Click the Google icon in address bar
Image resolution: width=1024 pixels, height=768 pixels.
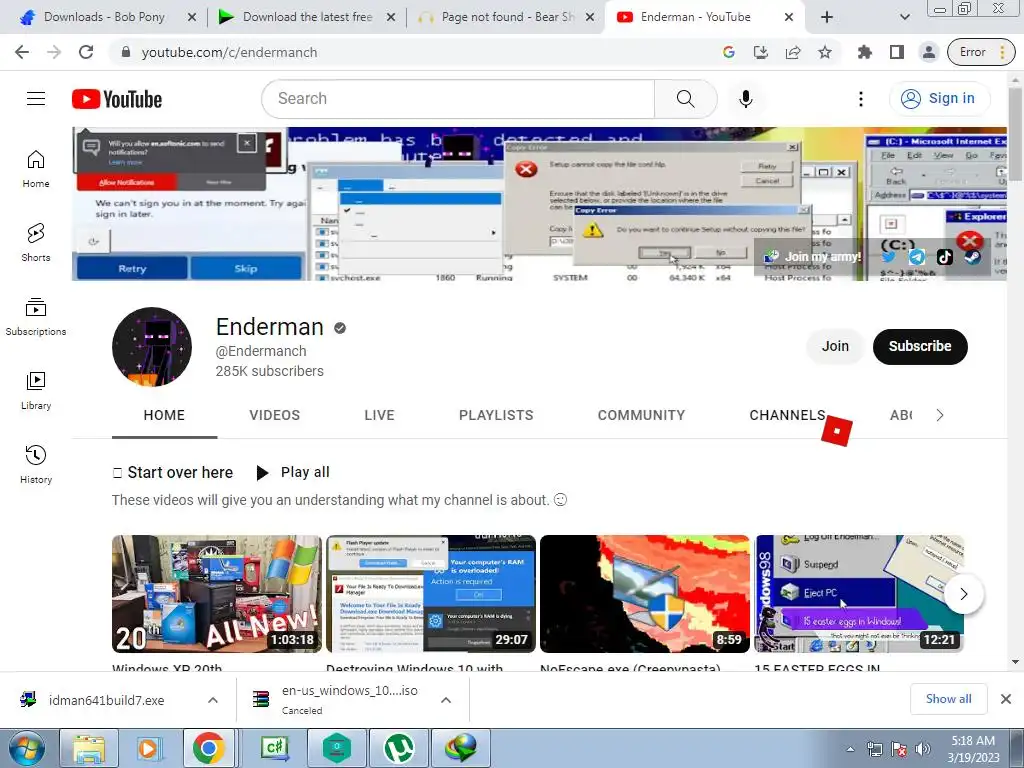729,52
